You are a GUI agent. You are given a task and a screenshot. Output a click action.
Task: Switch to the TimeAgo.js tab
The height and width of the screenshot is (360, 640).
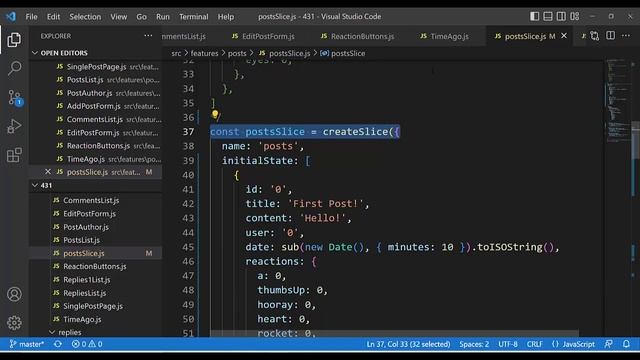pos(444,36)
